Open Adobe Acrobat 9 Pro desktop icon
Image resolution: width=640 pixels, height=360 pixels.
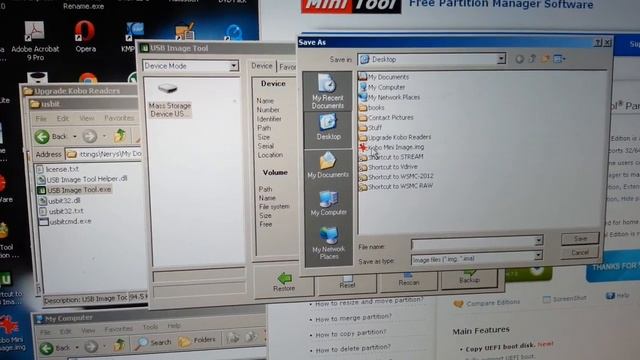pyautogui.click(x=35, y=41)
